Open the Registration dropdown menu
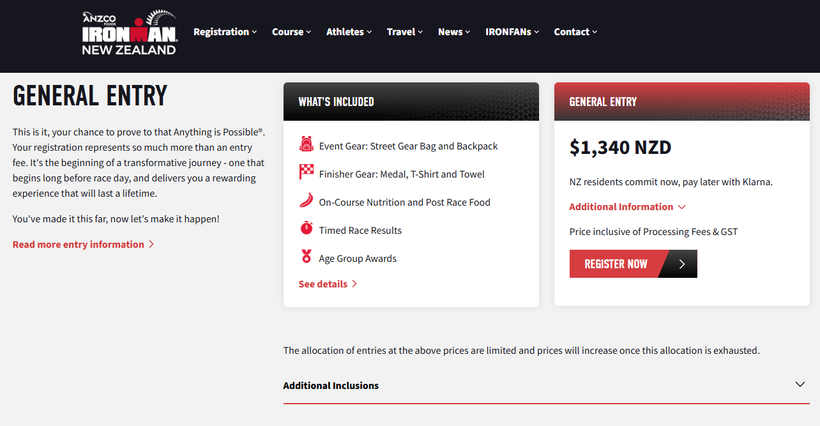 pyautogui.click(x=224, y=32)
